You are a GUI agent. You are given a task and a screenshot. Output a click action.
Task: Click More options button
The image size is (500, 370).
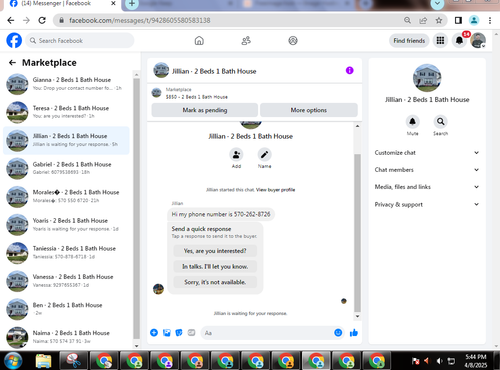[x=309, y=110]
